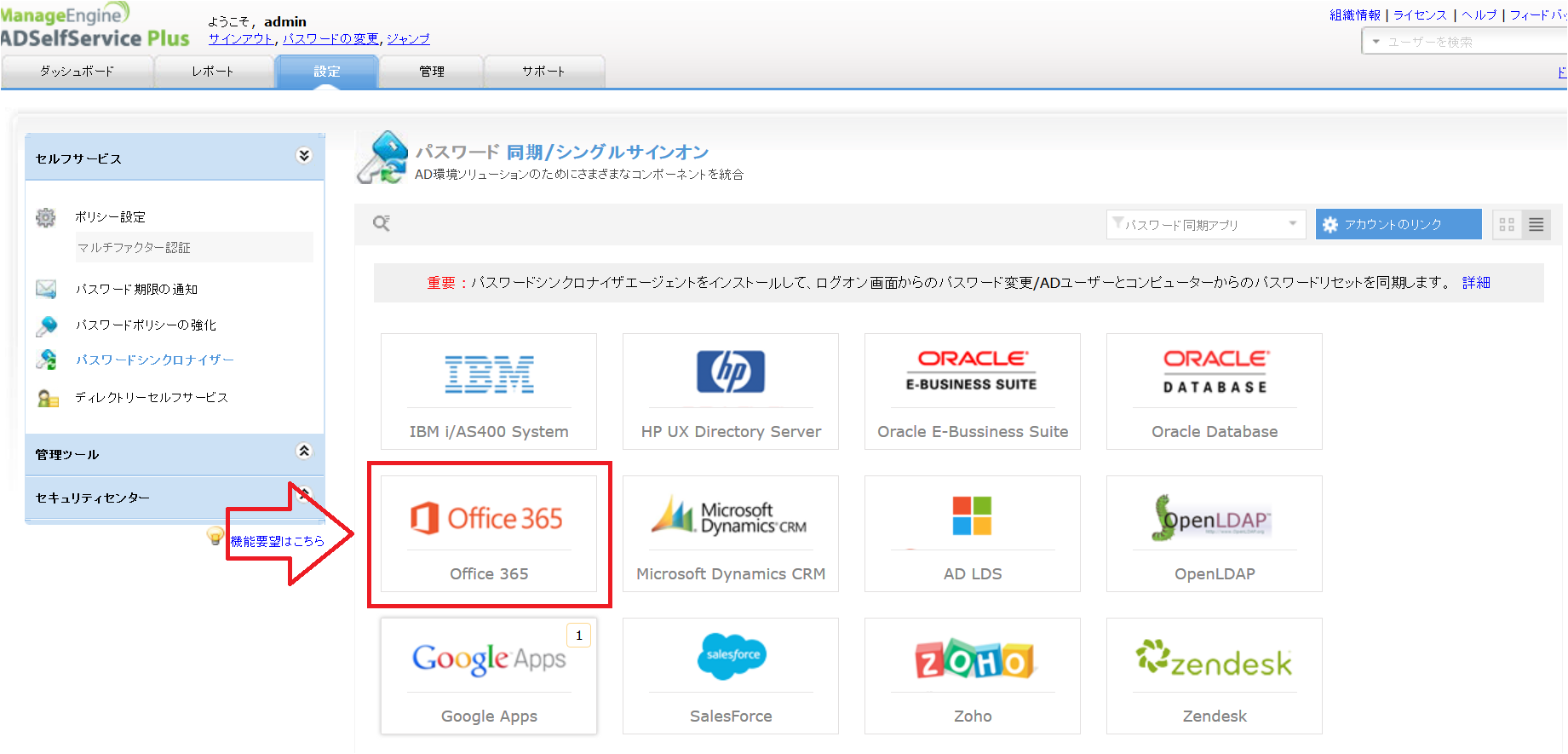Open the ヘルプ link
This screenshot has width=1568, height=754.
pos(1479,15)
